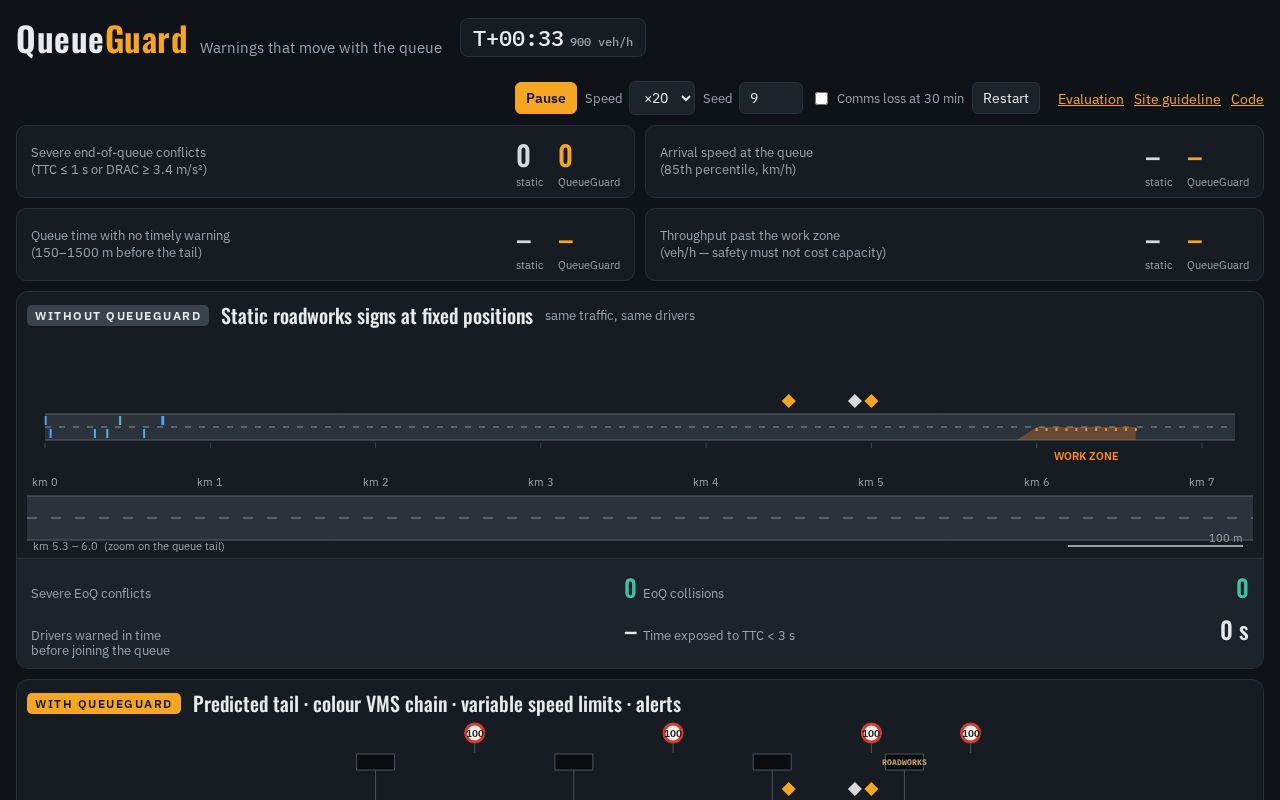
Task: Click the WITH QUEUEGUARD badge
Action: (x=104, y=704)
